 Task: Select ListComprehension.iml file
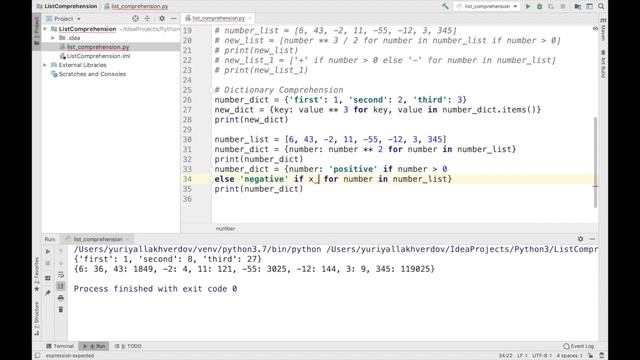tap(98, 56)
